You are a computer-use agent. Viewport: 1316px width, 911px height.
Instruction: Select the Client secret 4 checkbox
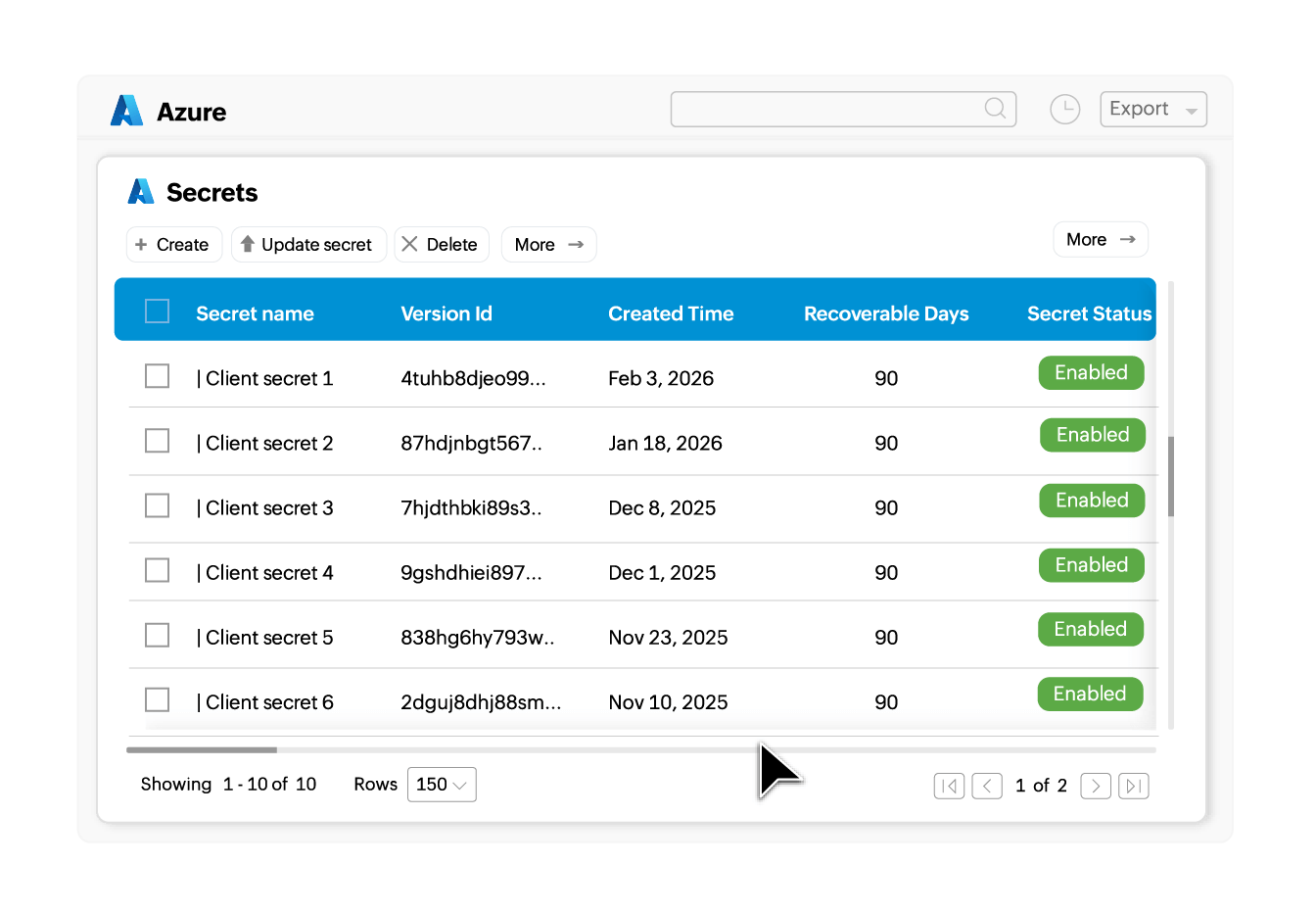pos(157,570)
